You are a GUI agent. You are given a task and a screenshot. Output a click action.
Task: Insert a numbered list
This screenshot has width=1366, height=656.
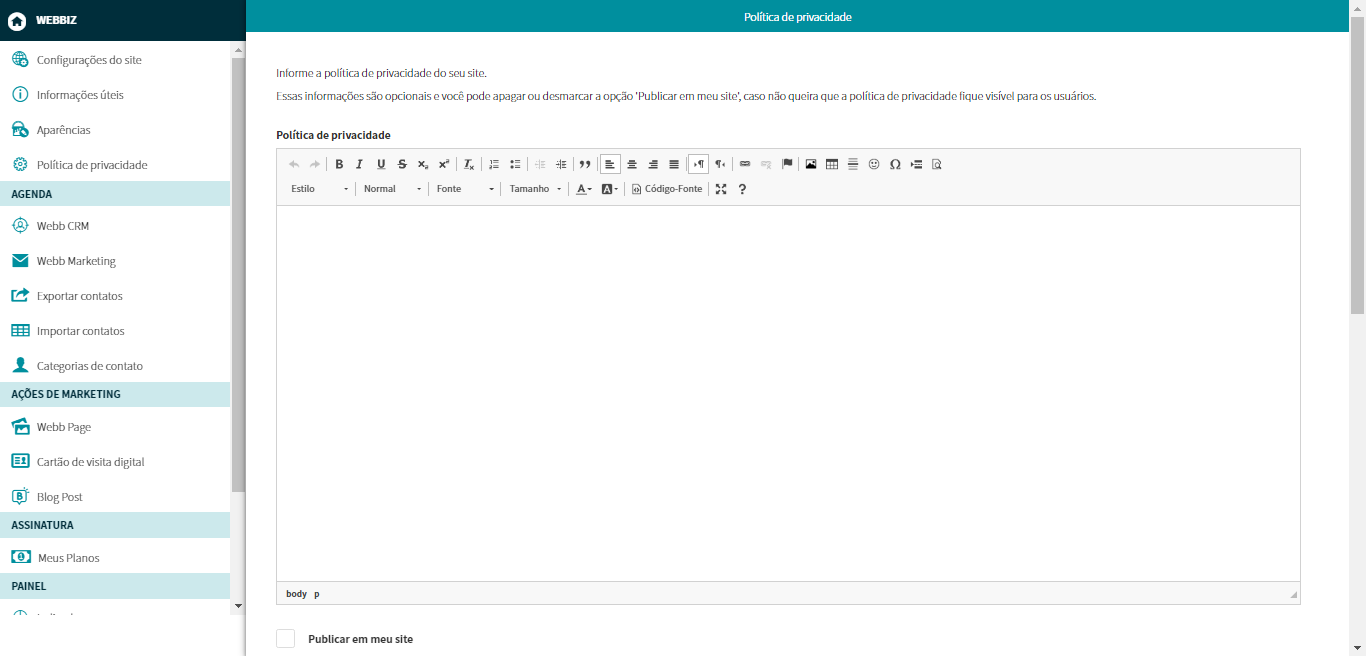[494, 164]
